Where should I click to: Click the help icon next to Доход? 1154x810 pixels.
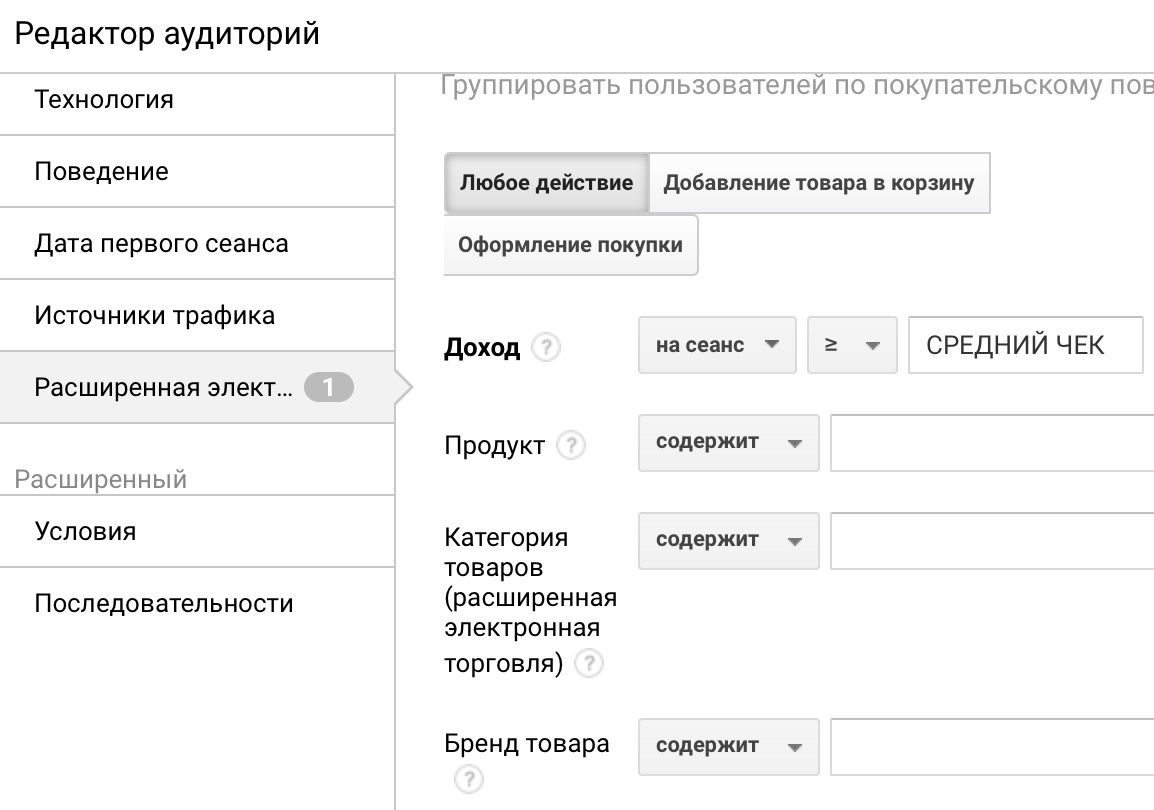(546, 348)
